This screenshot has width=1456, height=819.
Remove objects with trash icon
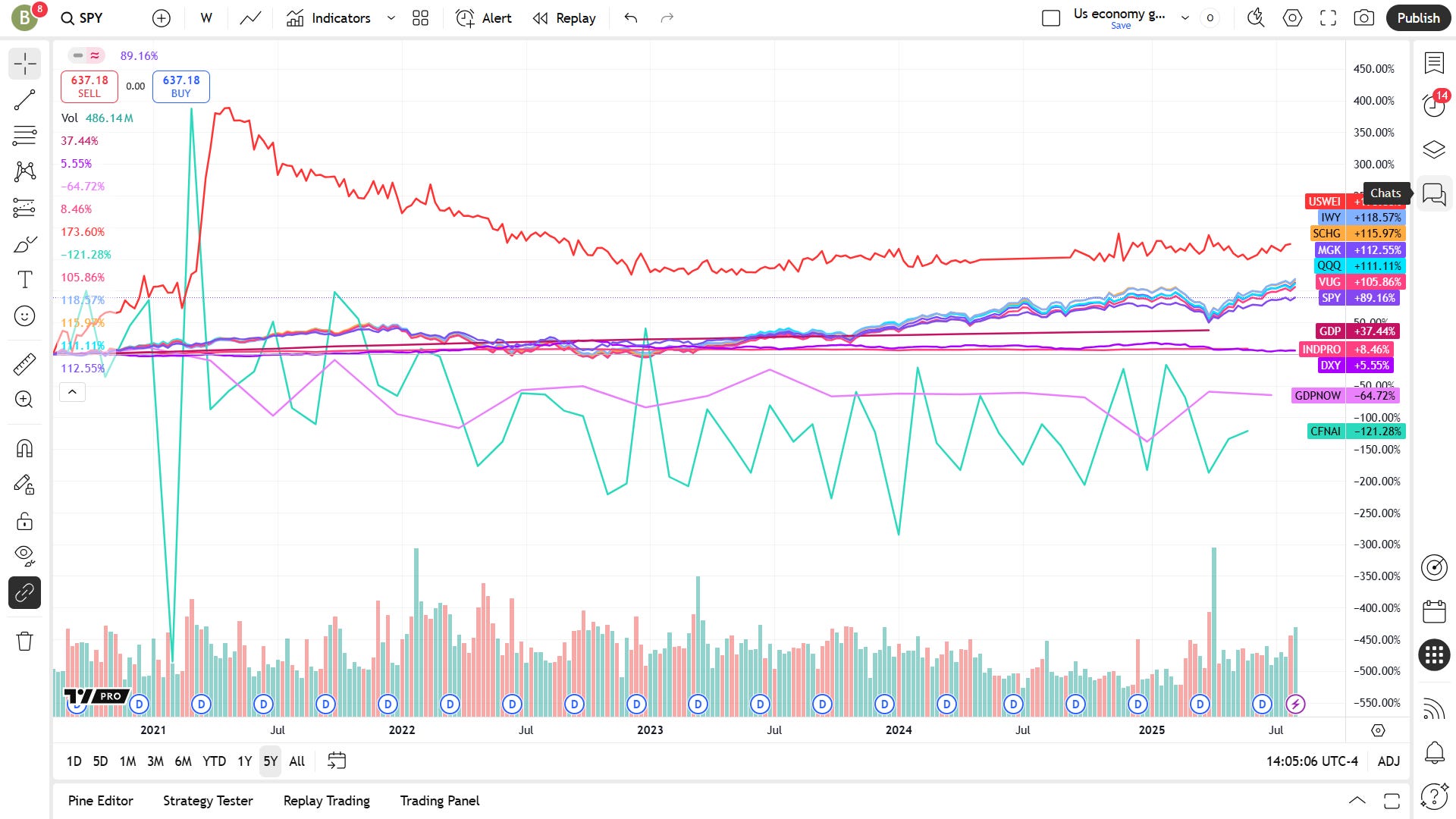coord(24,641)
